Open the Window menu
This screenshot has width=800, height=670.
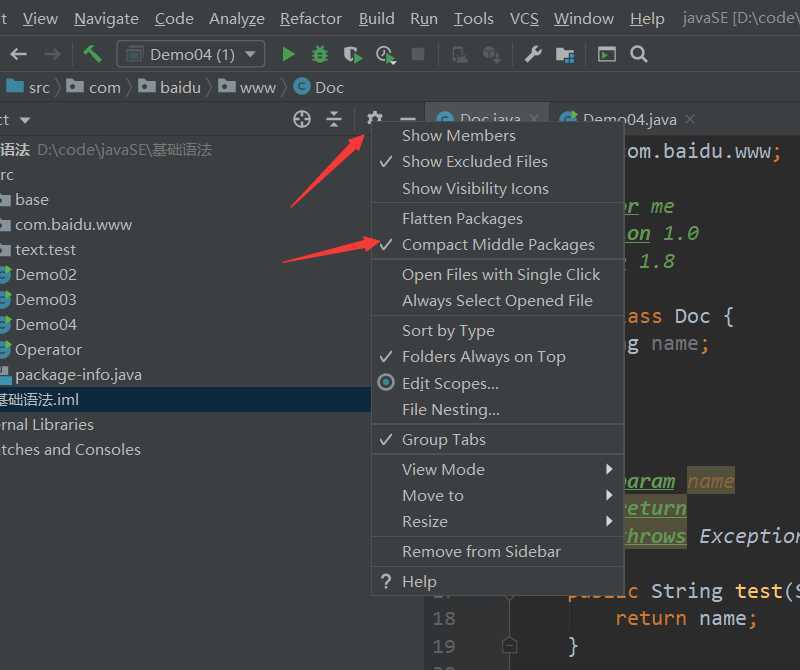click(x=584, y=19)
